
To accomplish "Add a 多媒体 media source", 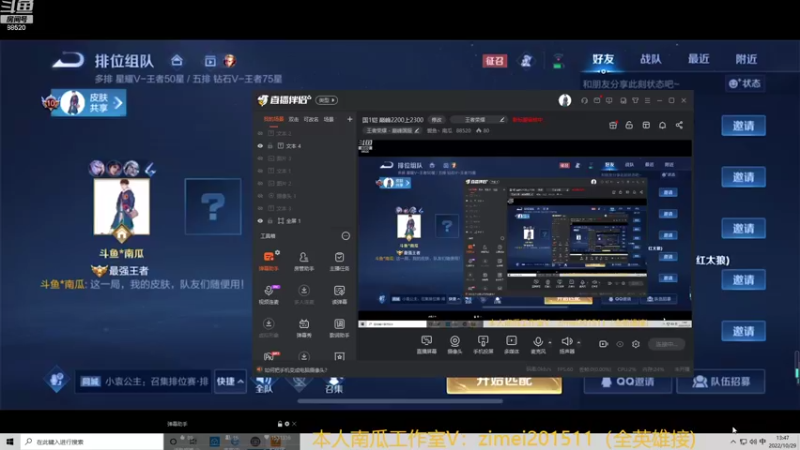I will point(511,344).
